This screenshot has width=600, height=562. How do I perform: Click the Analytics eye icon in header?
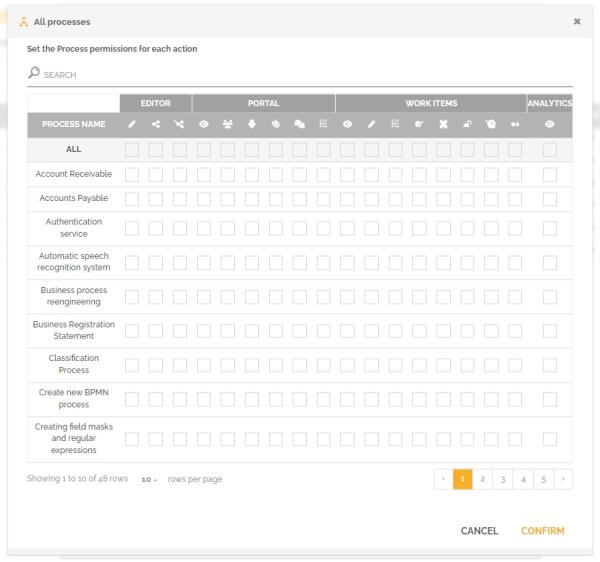coord(549,124)
